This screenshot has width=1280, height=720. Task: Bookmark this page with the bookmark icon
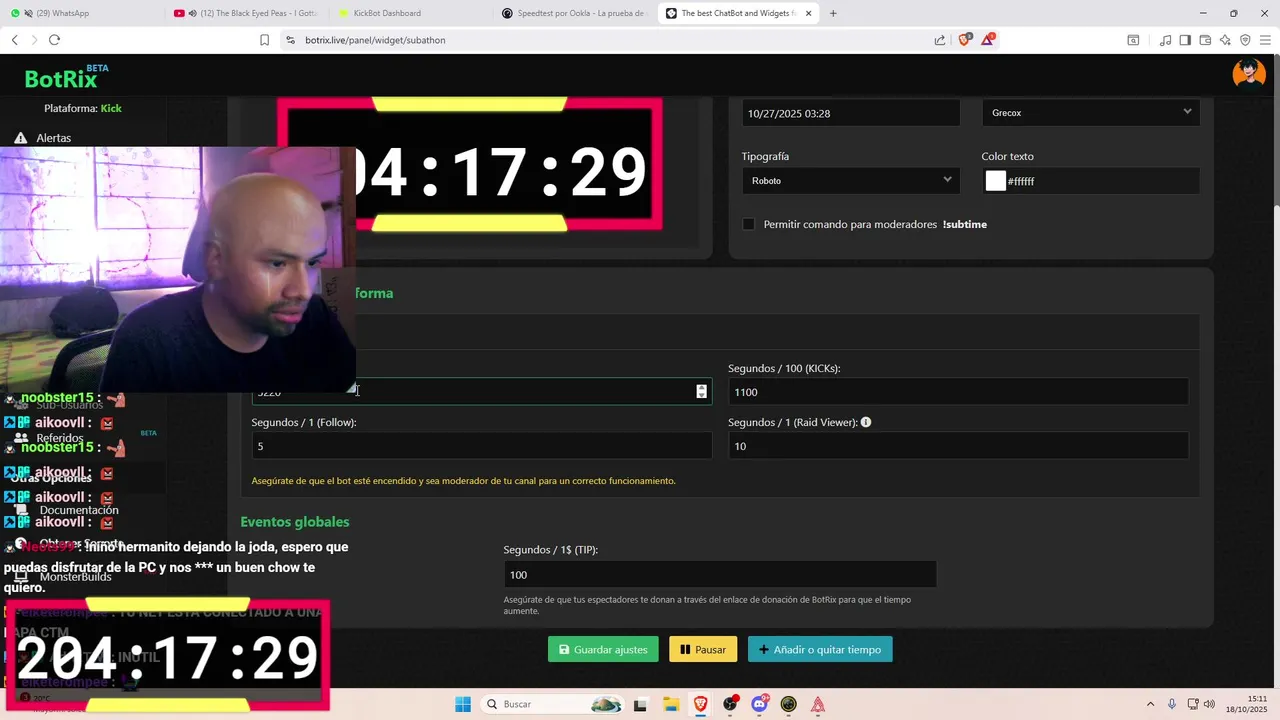(264, 40)
